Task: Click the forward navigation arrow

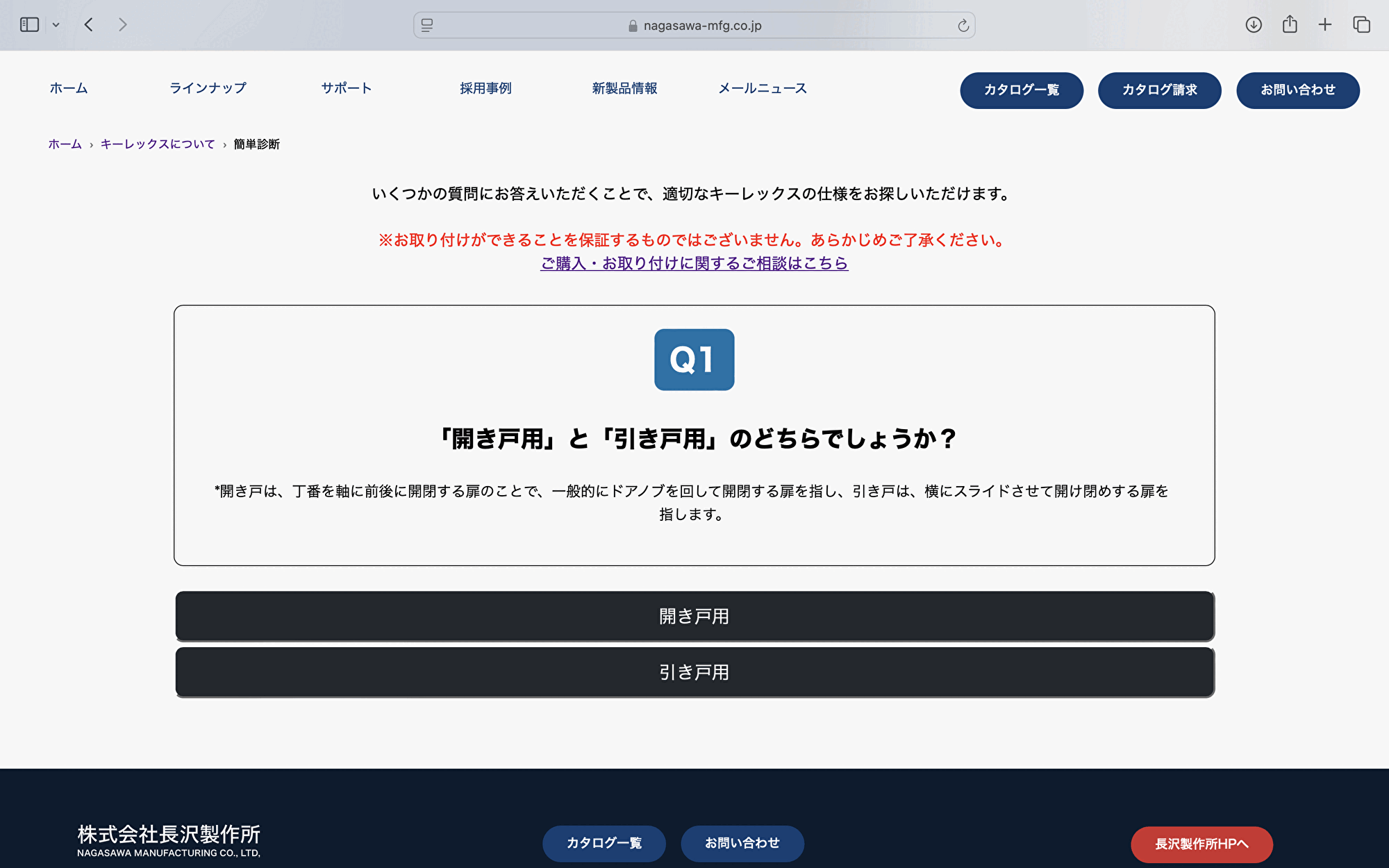Action: point(123,25)
